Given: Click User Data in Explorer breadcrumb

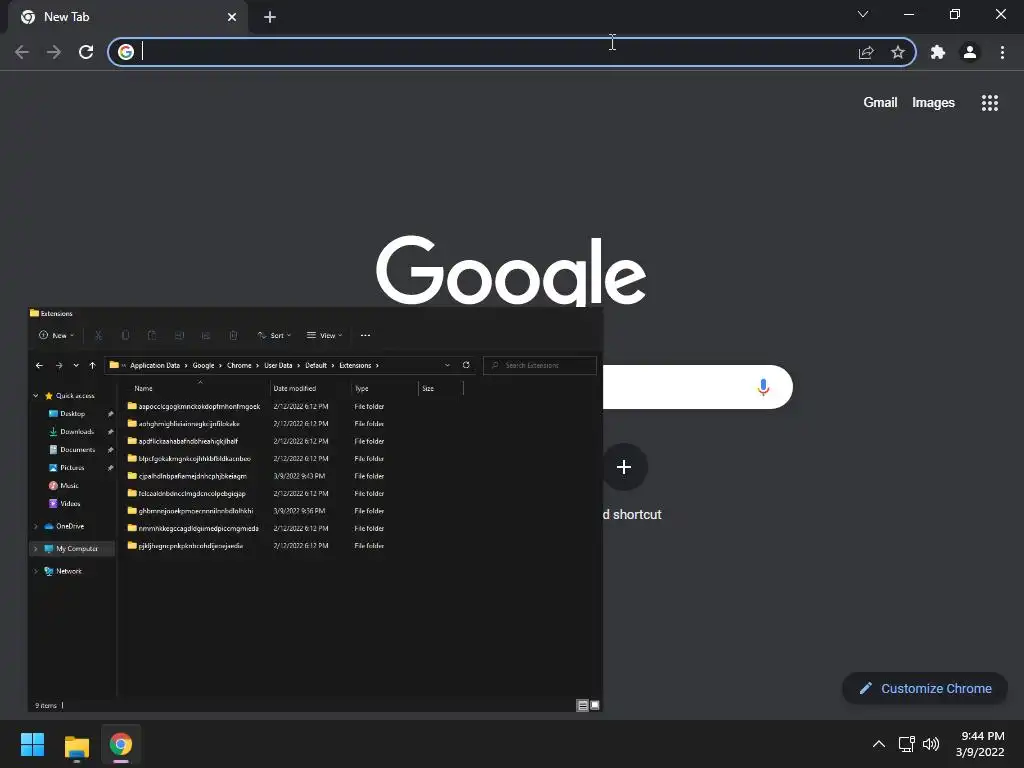Looking at the screenshot, I should click(x=278, y=365).
